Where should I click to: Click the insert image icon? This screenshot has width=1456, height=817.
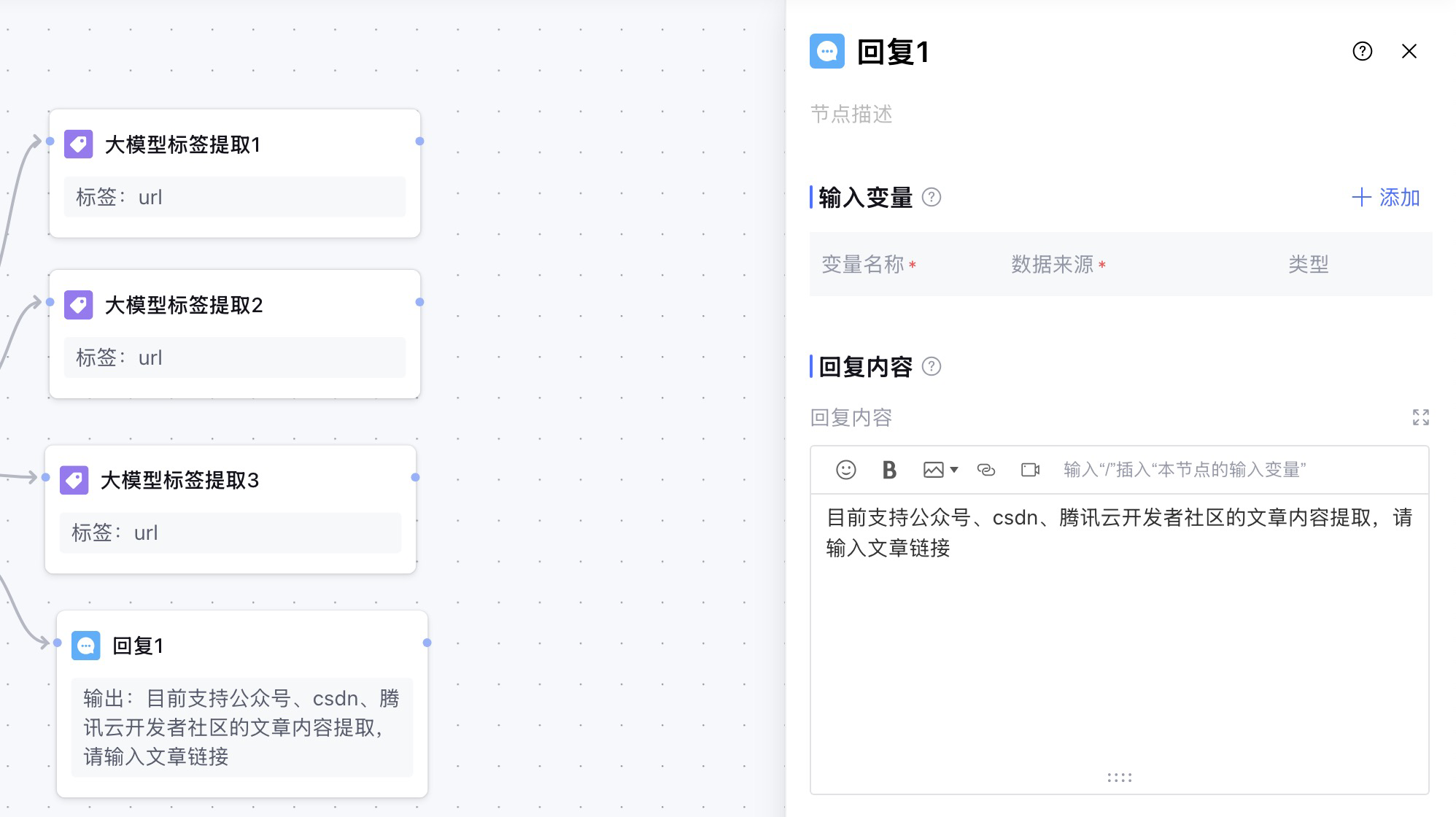(x=933, y=470)
